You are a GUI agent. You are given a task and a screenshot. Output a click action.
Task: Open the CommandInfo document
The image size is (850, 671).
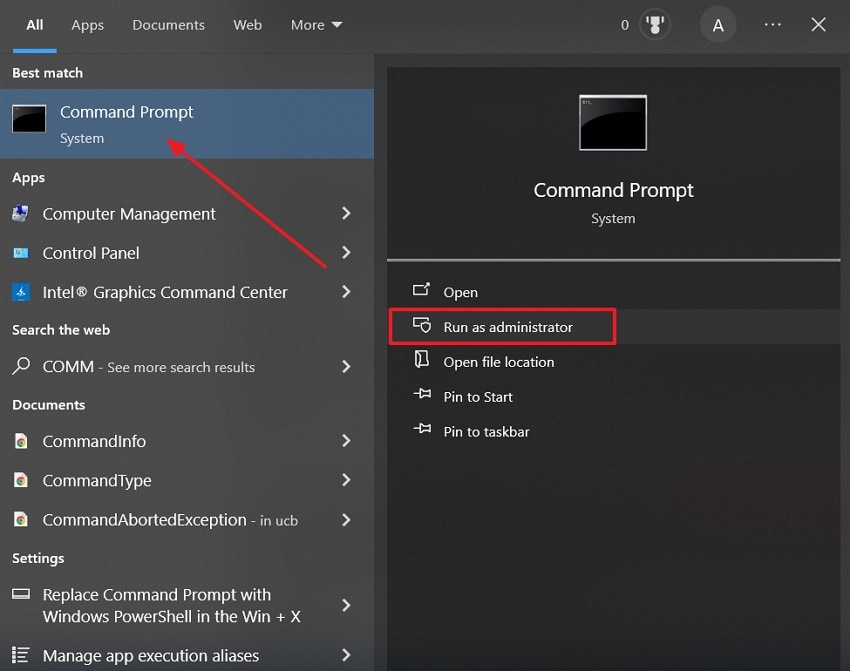186,441
